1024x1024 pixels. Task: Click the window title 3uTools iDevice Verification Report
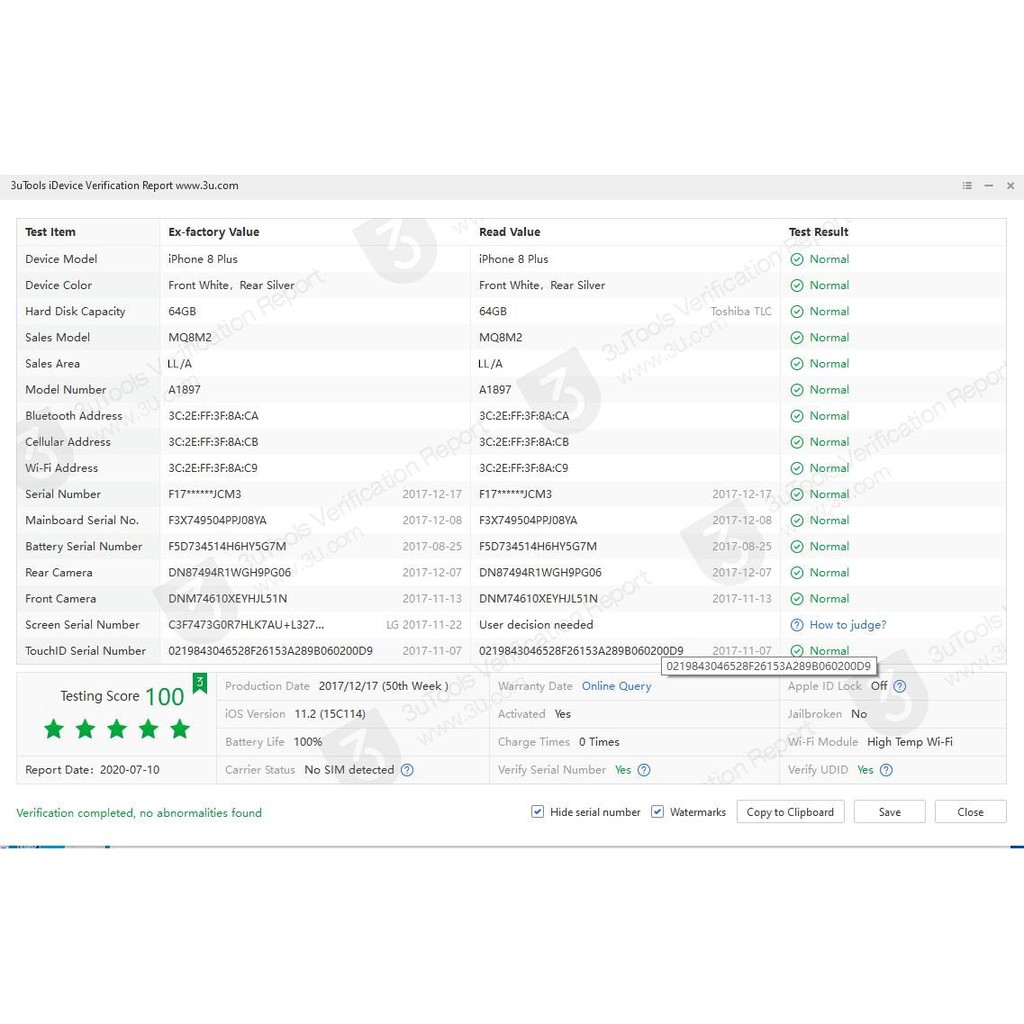(124, 185)
